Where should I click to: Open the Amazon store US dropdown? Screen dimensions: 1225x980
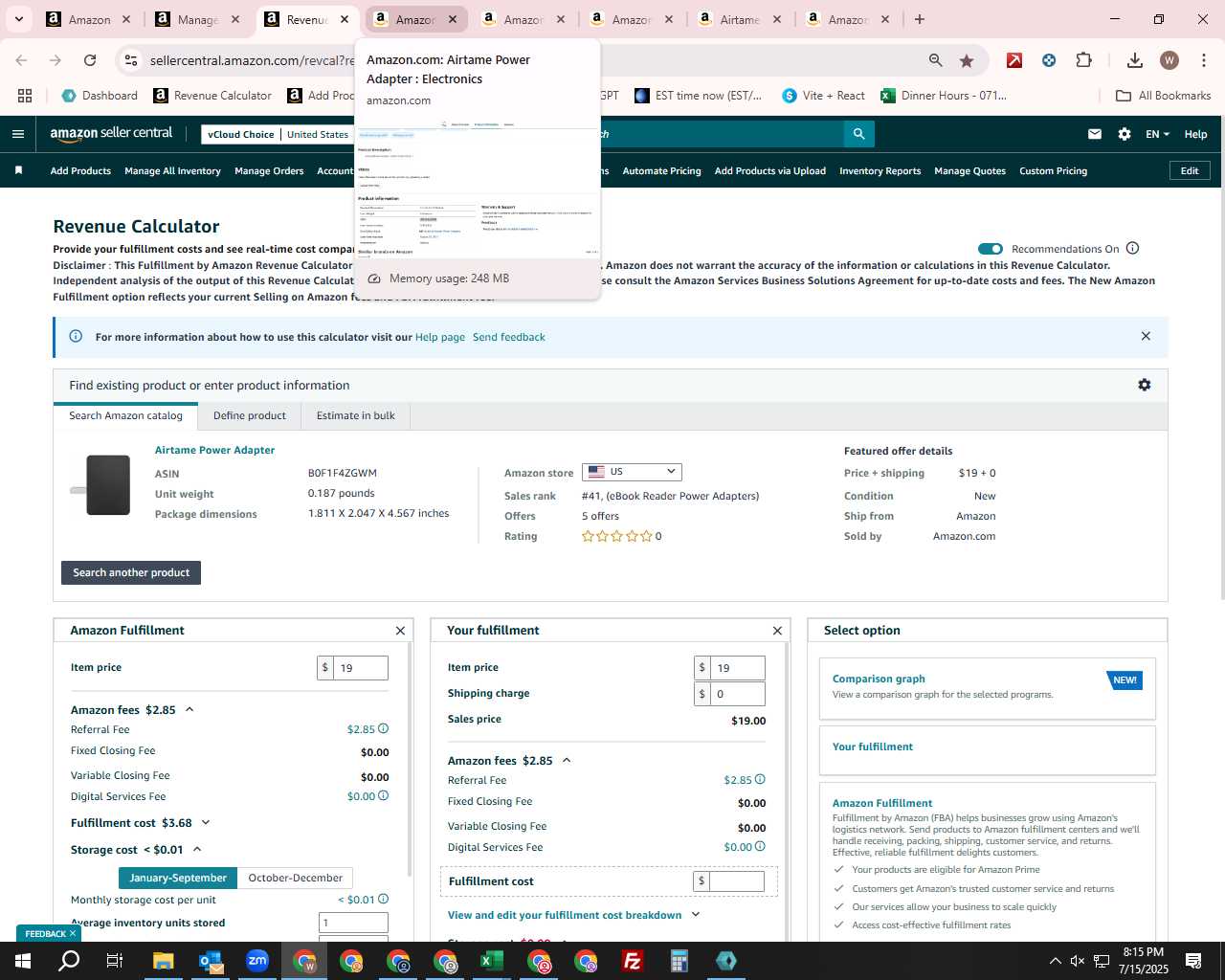point(632,472)
